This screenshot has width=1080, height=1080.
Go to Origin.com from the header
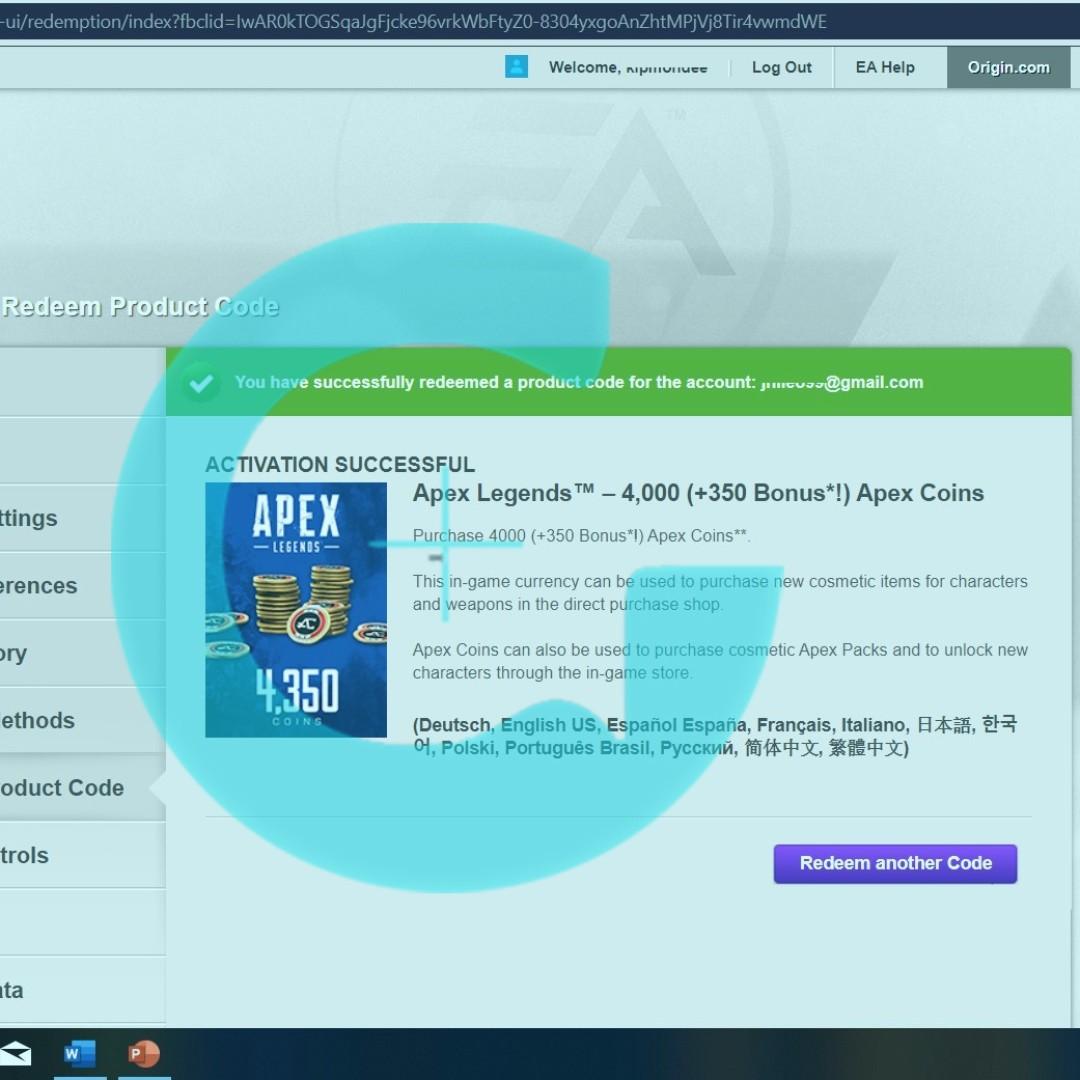[x=1008, y=68]
